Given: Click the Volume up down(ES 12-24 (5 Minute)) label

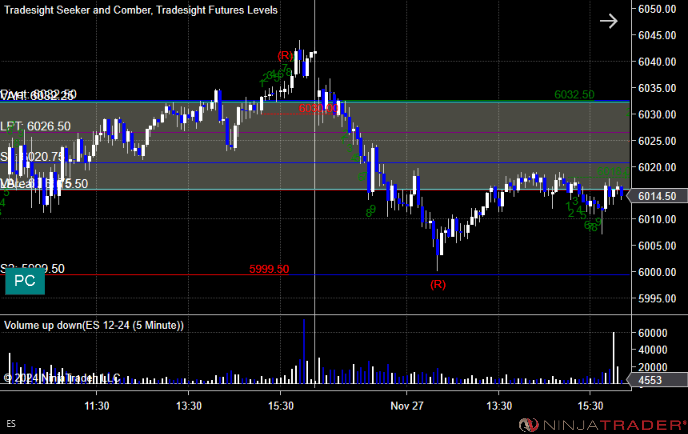Looking at the screenshot, I should coord(94,325).
